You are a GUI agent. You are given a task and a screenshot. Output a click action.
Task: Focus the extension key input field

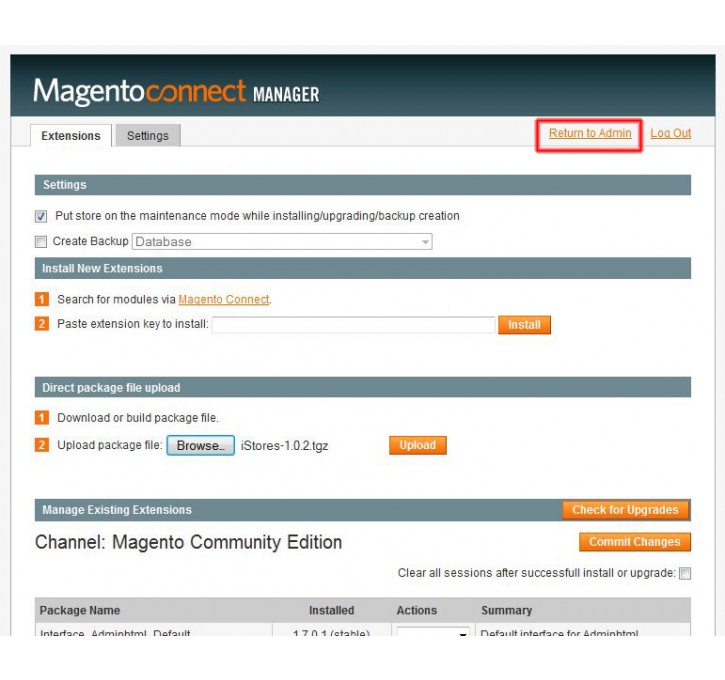point(353,325)
